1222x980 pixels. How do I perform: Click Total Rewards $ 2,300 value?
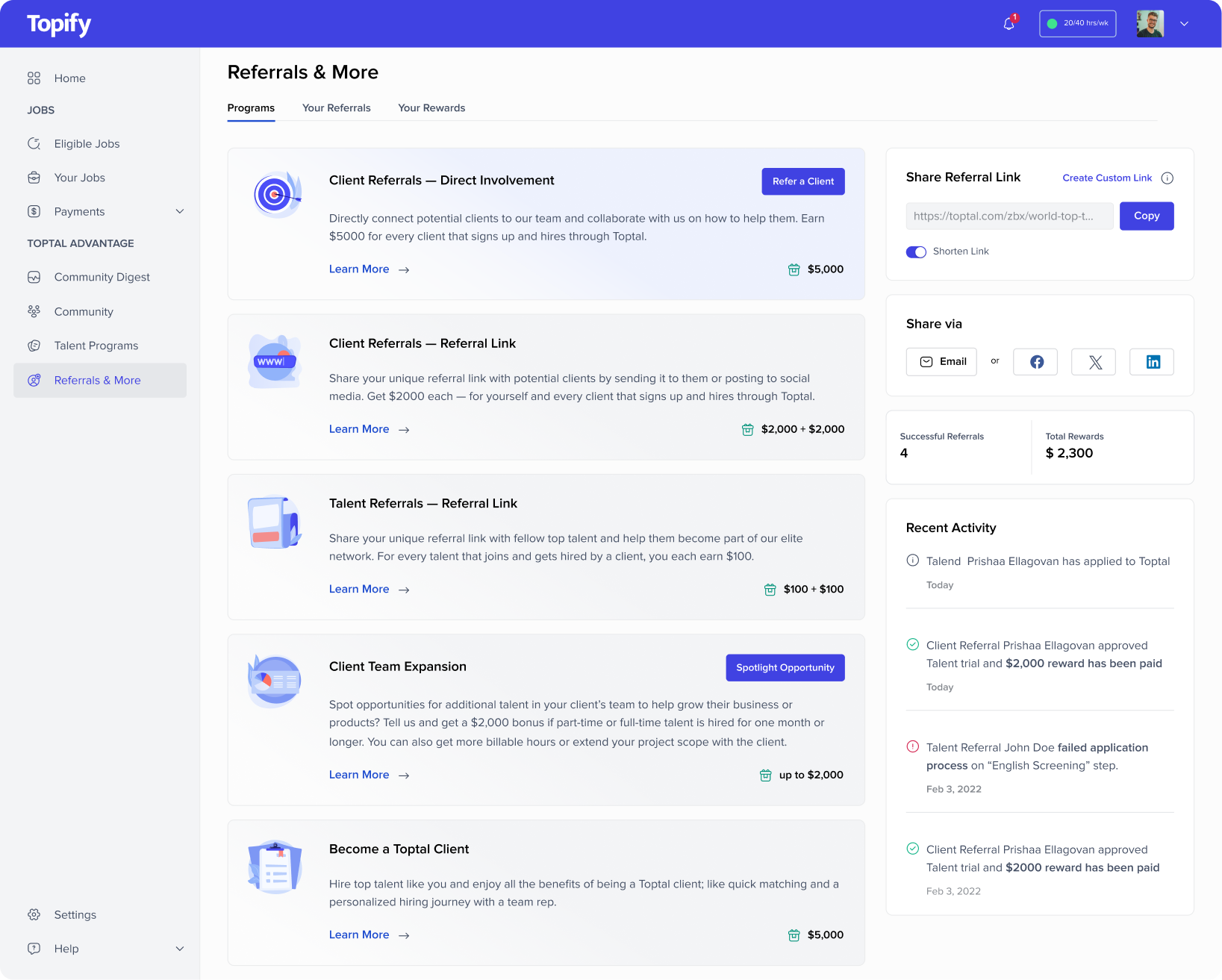pos(1069,453)
